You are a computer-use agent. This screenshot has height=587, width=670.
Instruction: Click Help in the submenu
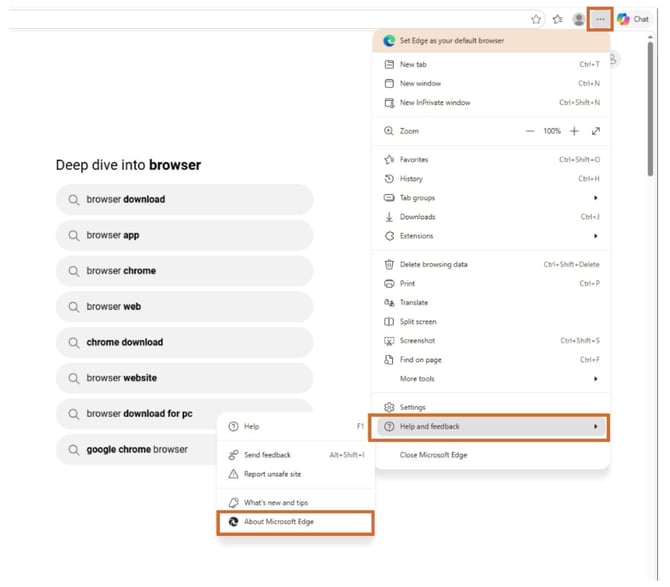pos(296,426)
